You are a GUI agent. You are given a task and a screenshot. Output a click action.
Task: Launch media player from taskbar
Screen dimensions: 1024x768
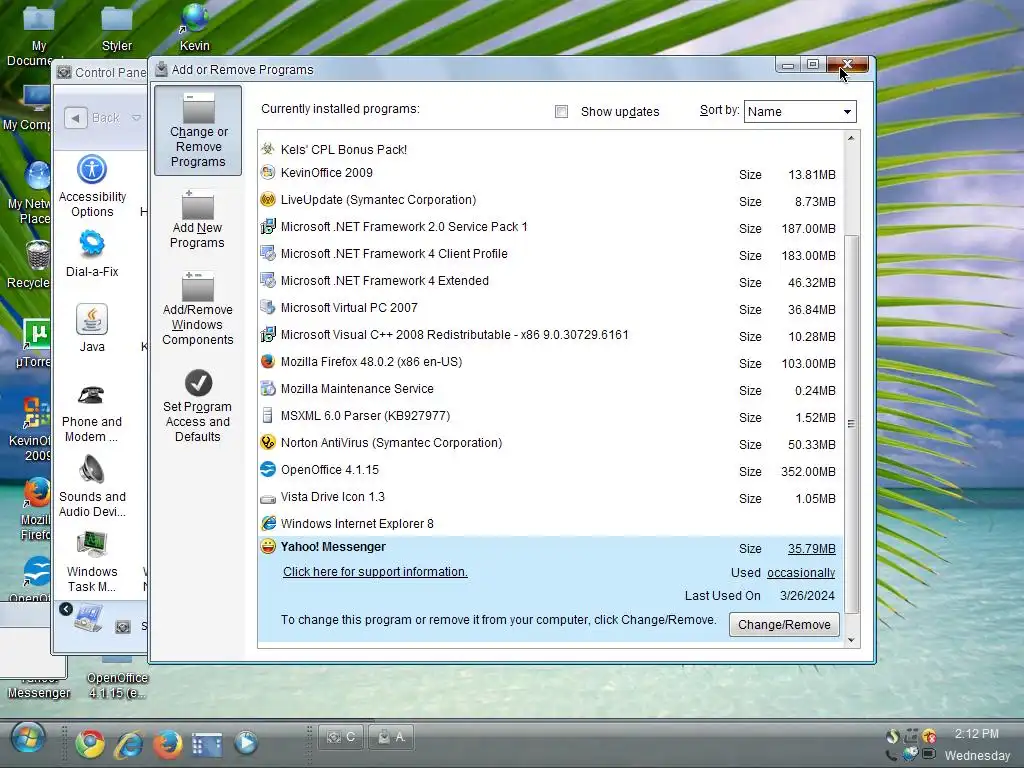(x=246, y=743)
